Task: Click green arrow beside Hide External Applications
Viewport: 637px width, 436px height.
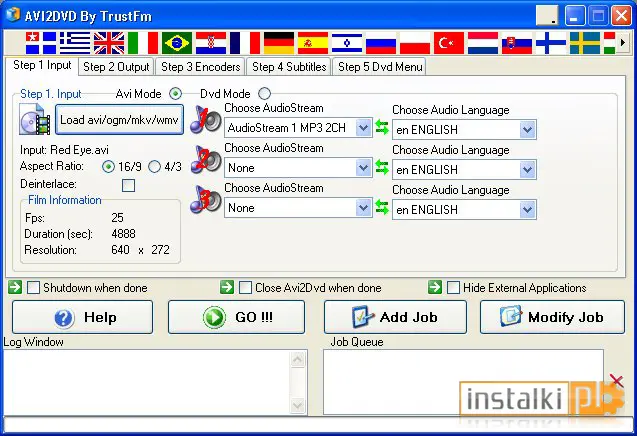Action: [435, 287]
